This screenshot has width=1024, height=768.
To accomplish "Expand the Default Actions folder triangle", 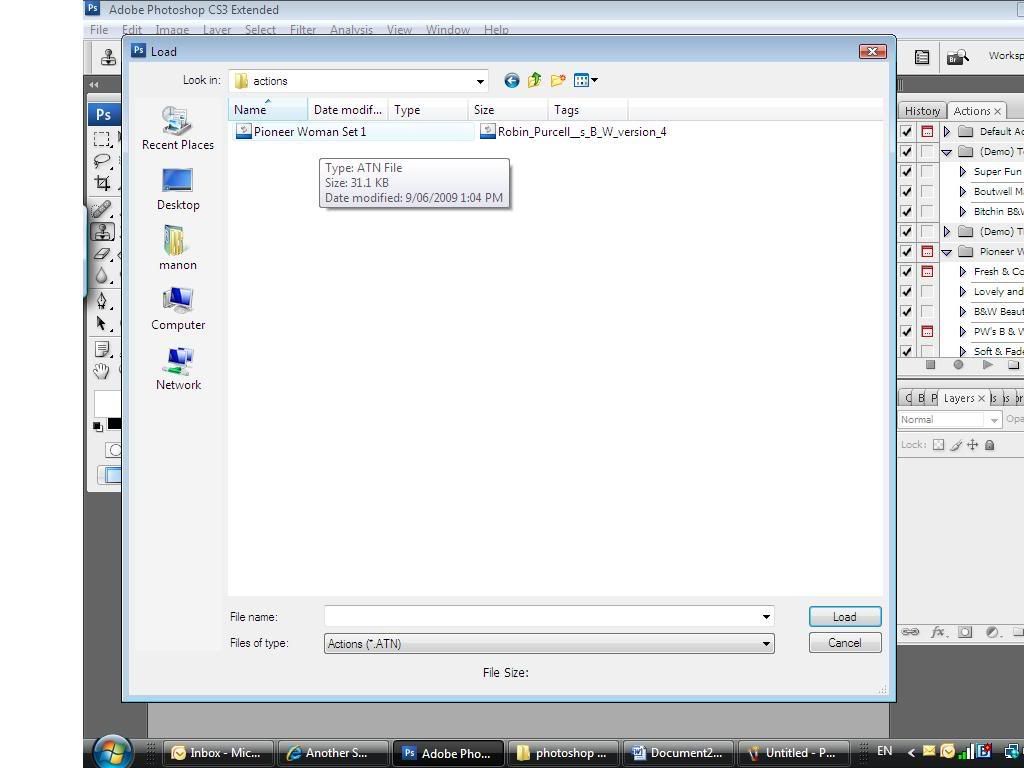I will coord(947,132).
